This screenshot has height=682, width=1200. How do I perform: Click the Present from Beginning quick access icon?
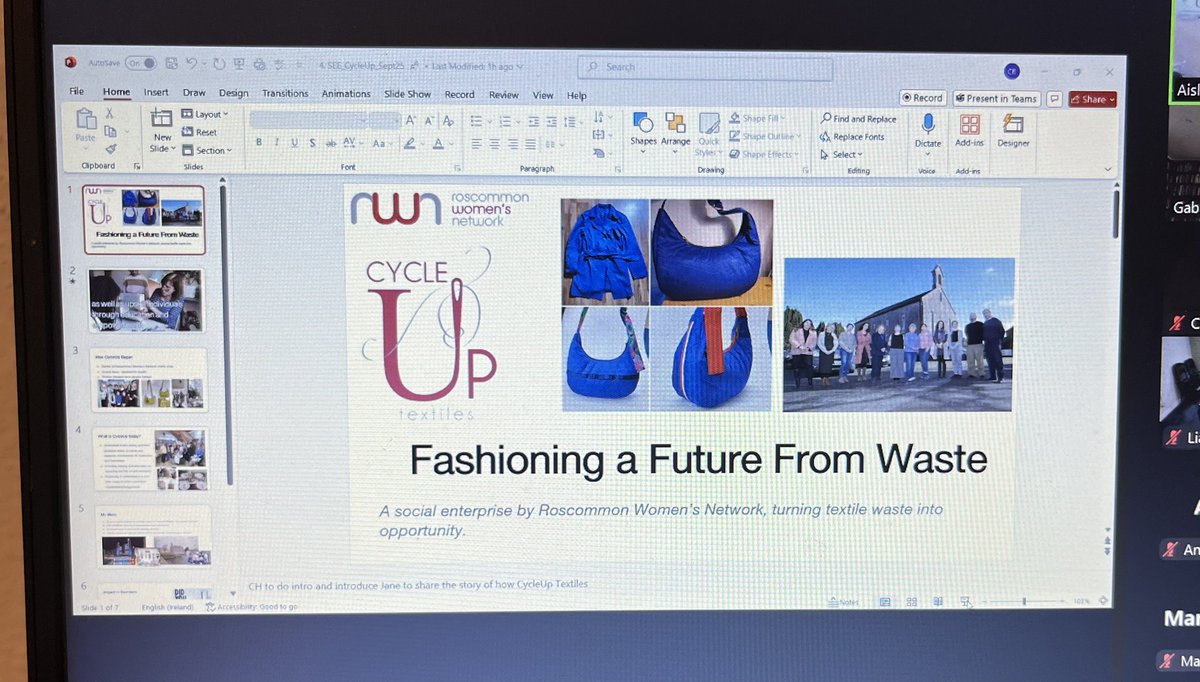[x=237, y=64]
